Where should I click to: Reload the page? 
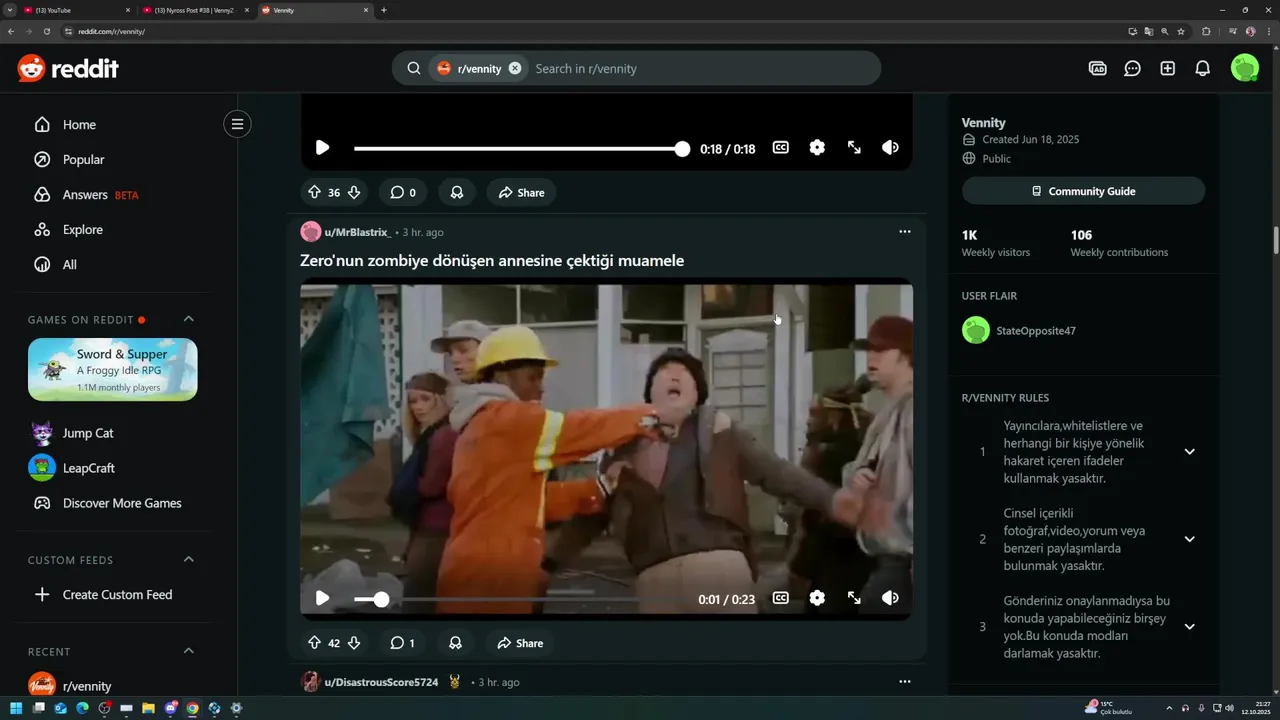click(x=46, y=31)
